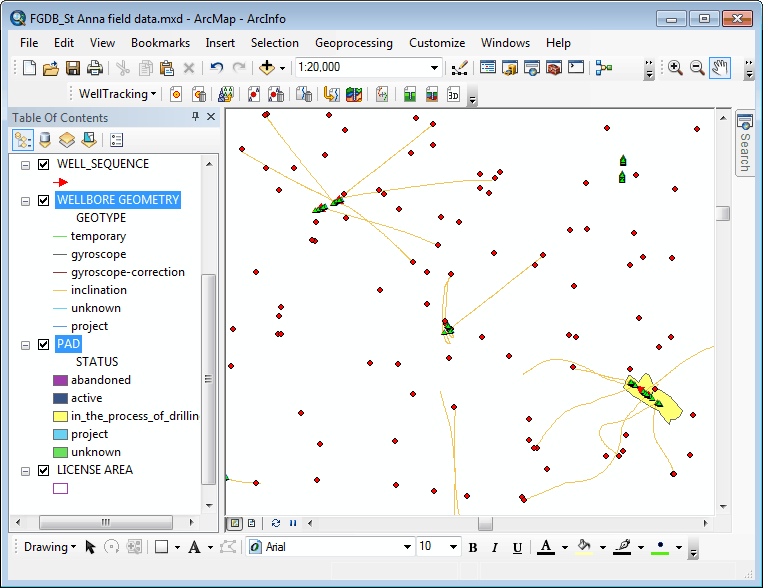Open the Search window toolbar icon
The width and height of the screenshot is (763, 588).
532,68
